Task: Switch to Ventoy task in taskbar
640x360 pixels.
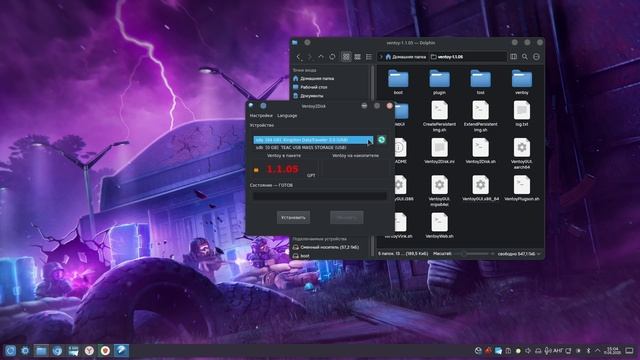Action: coord(122,351)
